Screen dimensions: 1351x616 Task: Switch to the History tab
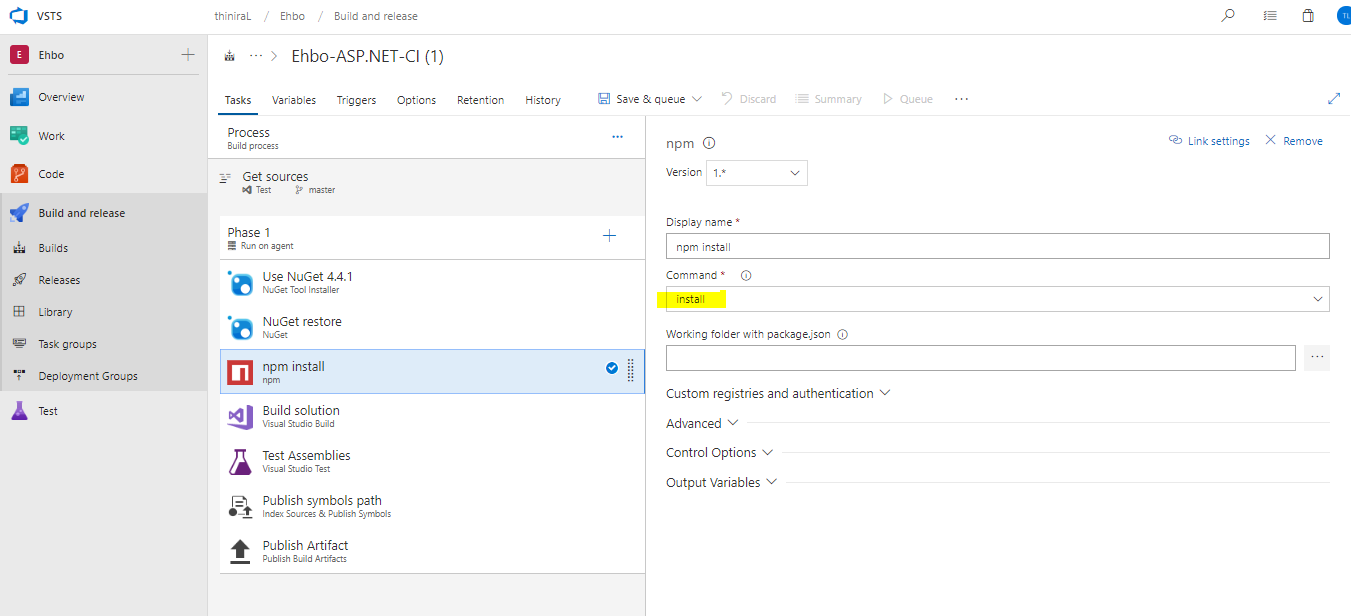[543, 100]
